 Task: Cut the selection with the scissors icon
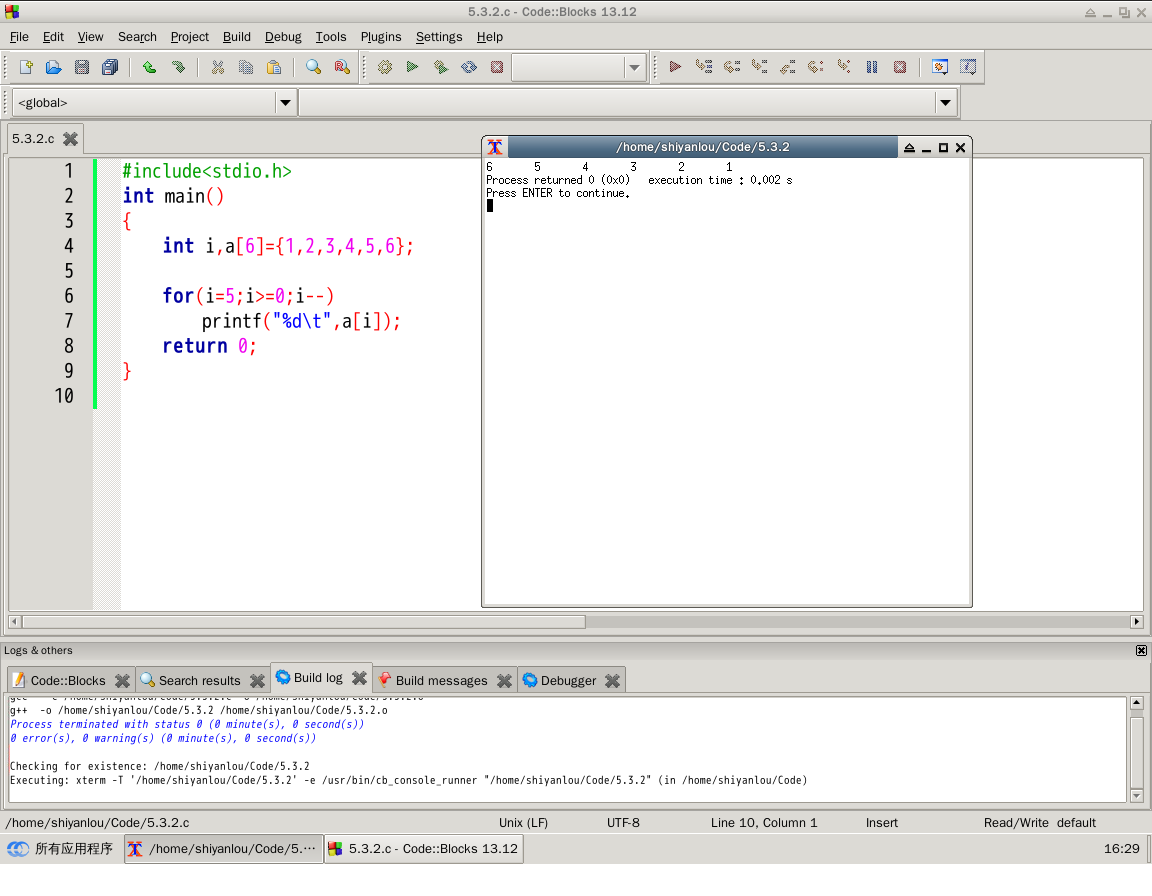[x=217, y=68]
